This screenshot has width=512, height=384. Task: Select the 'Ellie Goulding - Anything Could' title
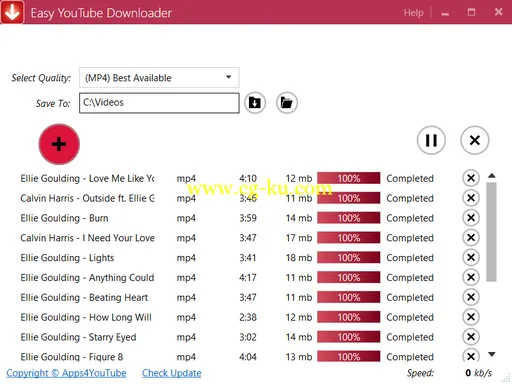(x=87, y=278)
